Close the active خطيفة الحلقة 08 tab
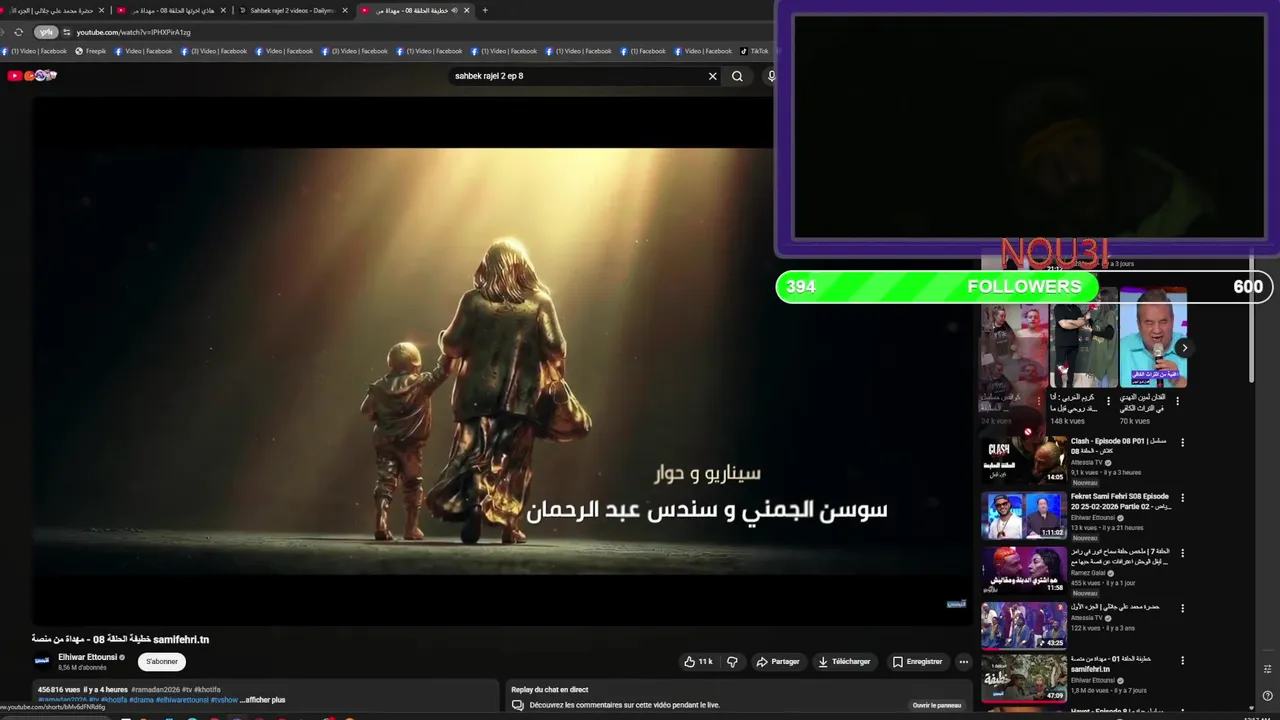This screenshot has height=720, width=1280. [x=469, y=10]
